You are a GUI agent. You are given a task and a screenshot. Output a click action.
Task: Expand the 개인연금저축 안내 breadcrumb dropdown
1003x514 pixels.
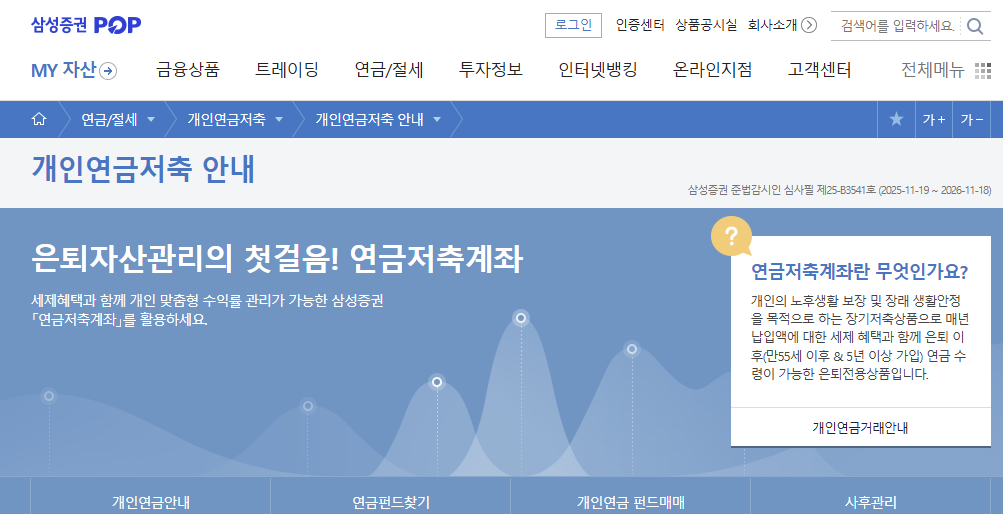point(437,120)
